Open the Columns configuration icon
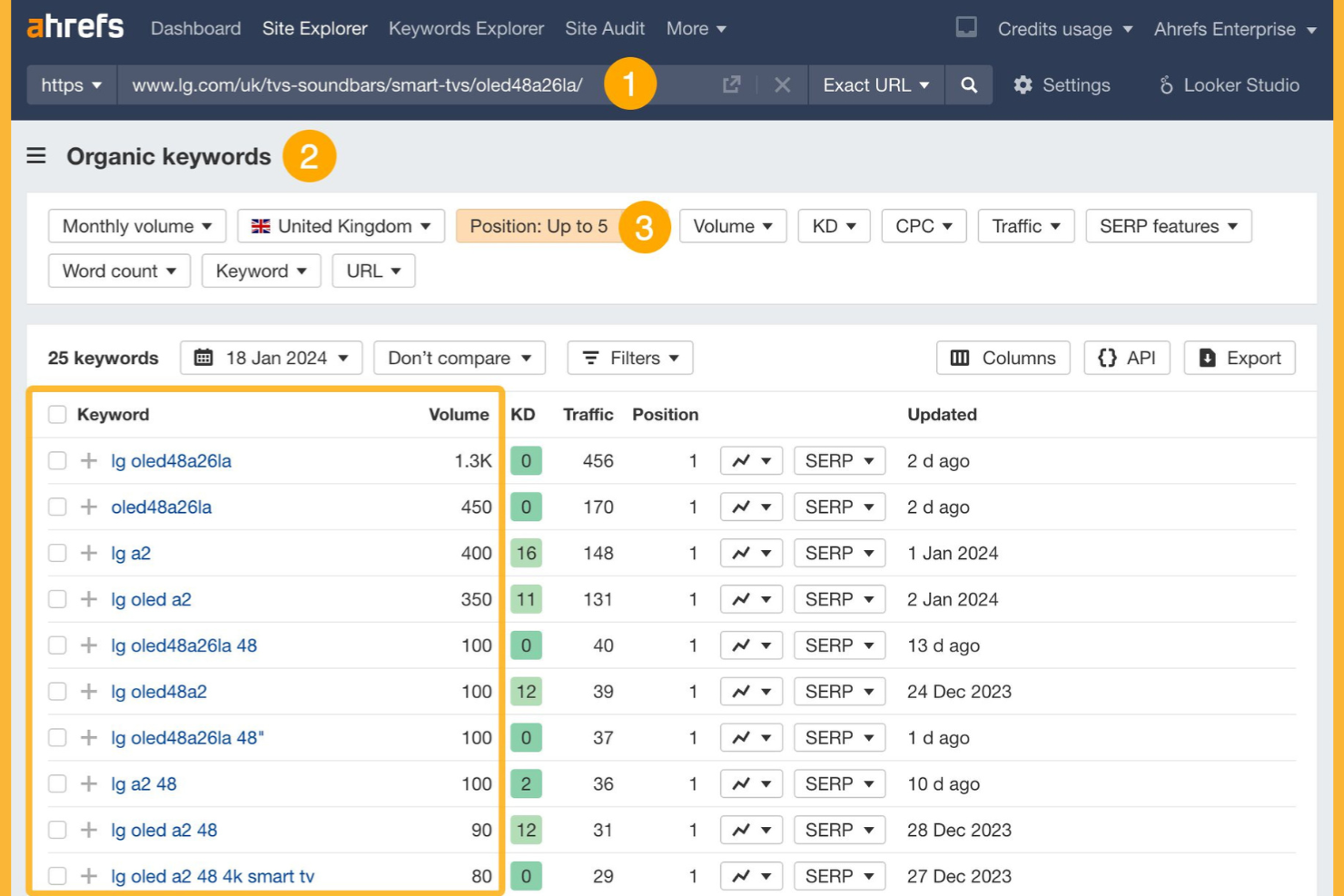 click(959, 358)
